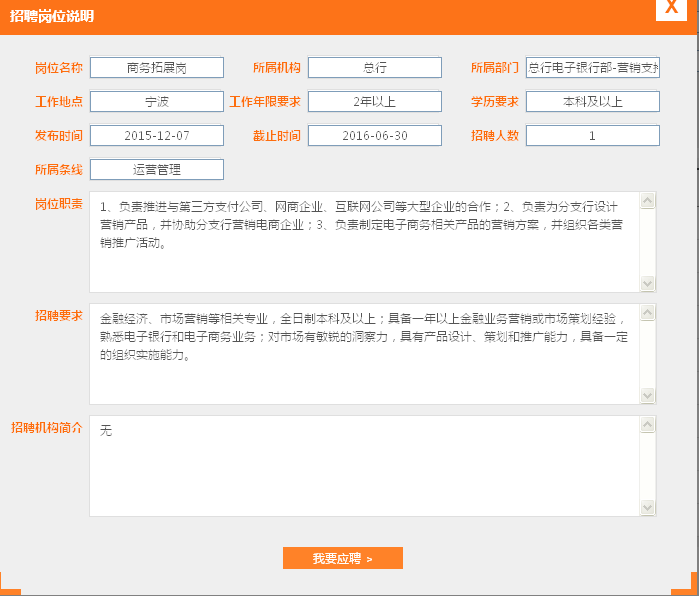699x596 pixels.
Task: Focus the 所属条线 field showing 运营管理
Action: (157, 170)
